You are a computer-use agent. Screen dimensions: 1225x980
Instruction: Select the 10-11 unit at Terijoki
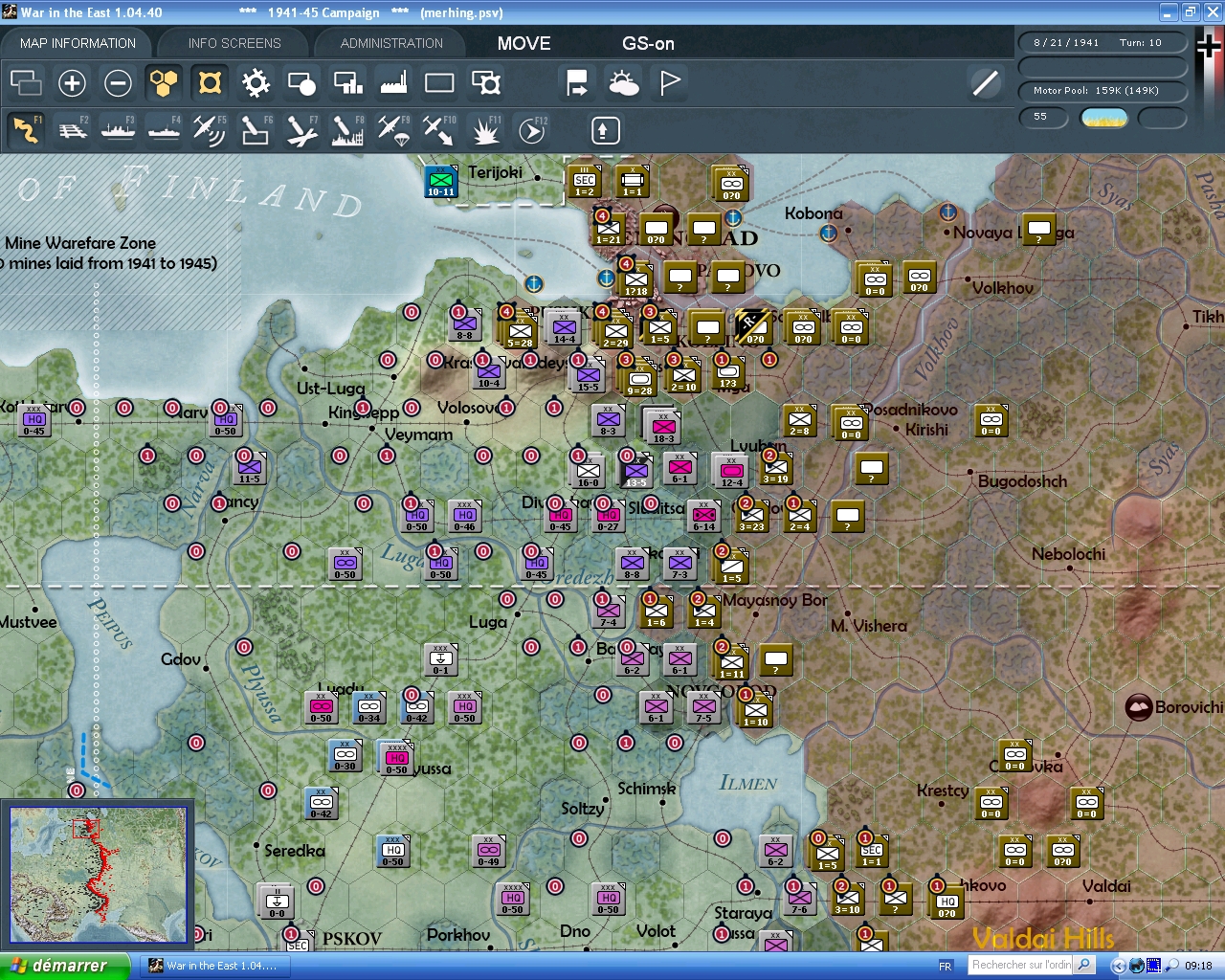click(x=441, y=181)
